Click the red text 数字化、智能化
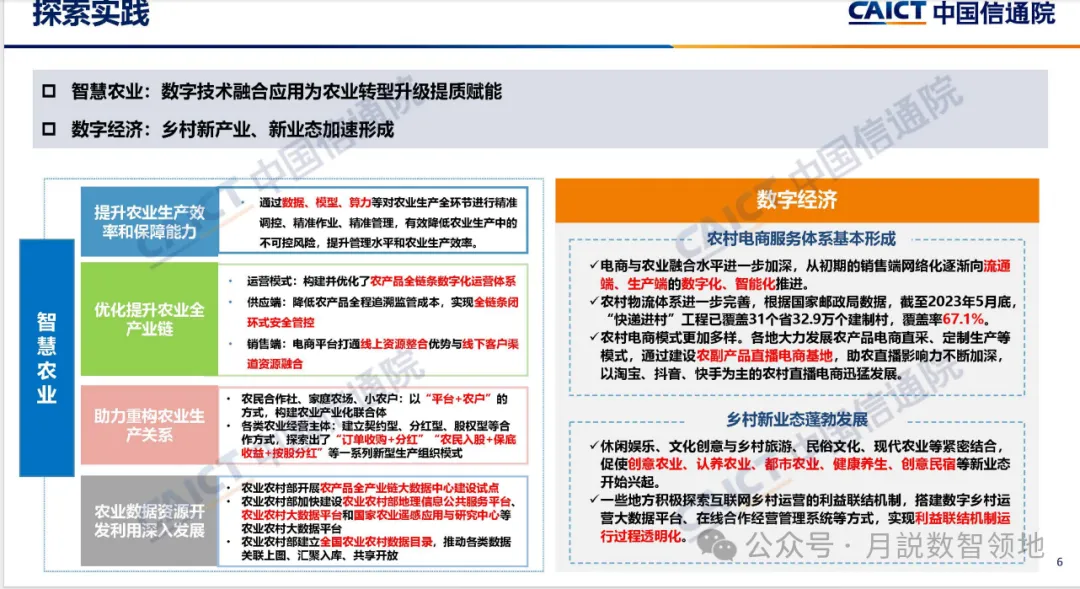This screenshot has height=589, width=1080. click(x=728, y=284)
